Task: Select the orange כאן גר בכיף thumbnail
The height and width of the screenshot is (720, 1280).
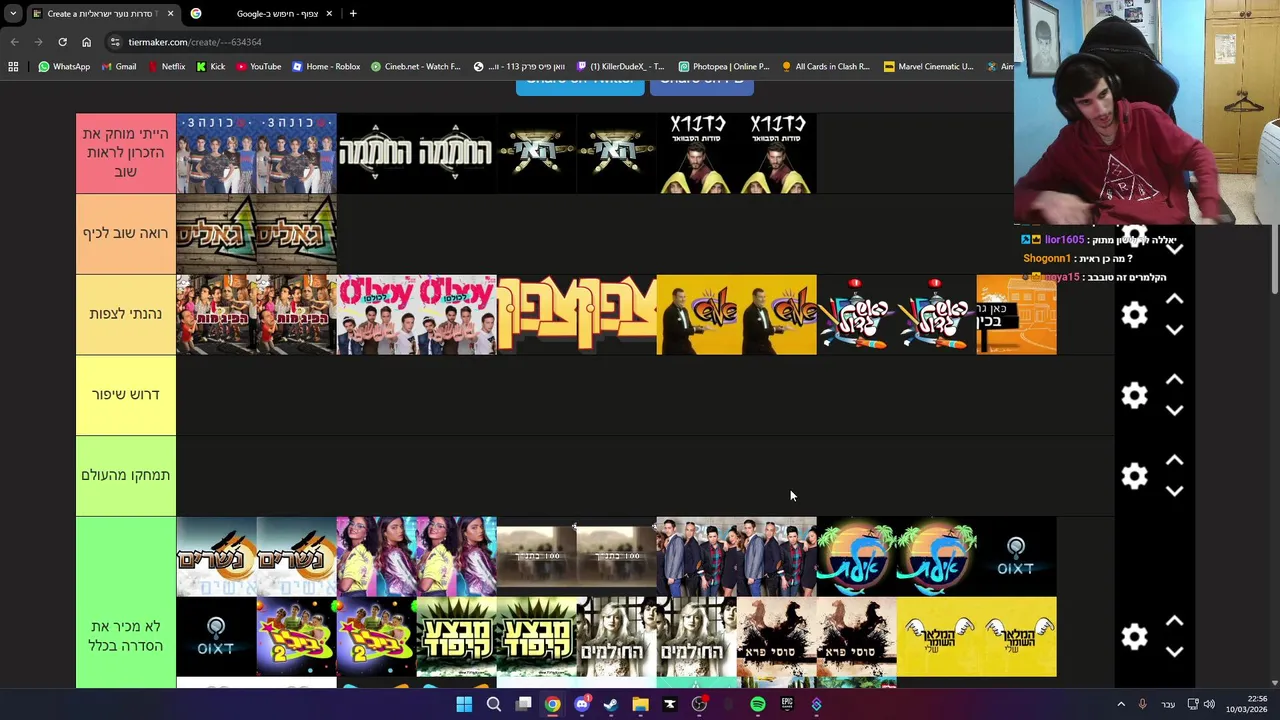Action: [x=1016, y=315]
